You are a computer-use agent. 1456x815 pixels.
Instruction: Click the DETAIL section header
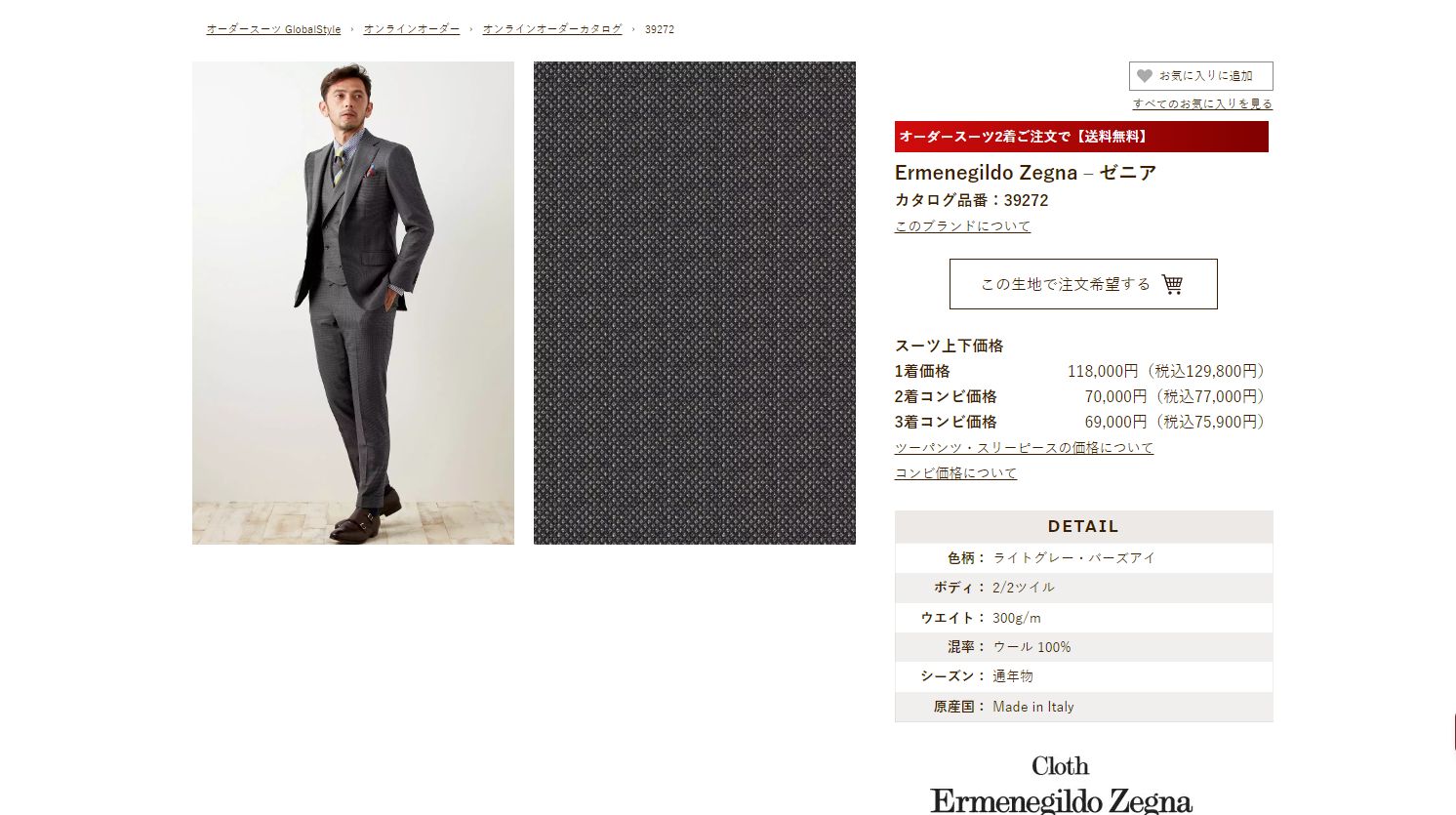coord(1083,526)
